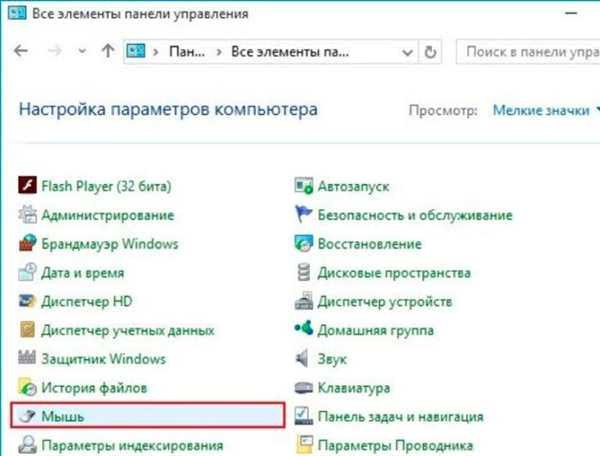Click the Диспетчер HD icon
Image resolution: width=600 pixels, height=456 pixels.
tap(28, 301)
